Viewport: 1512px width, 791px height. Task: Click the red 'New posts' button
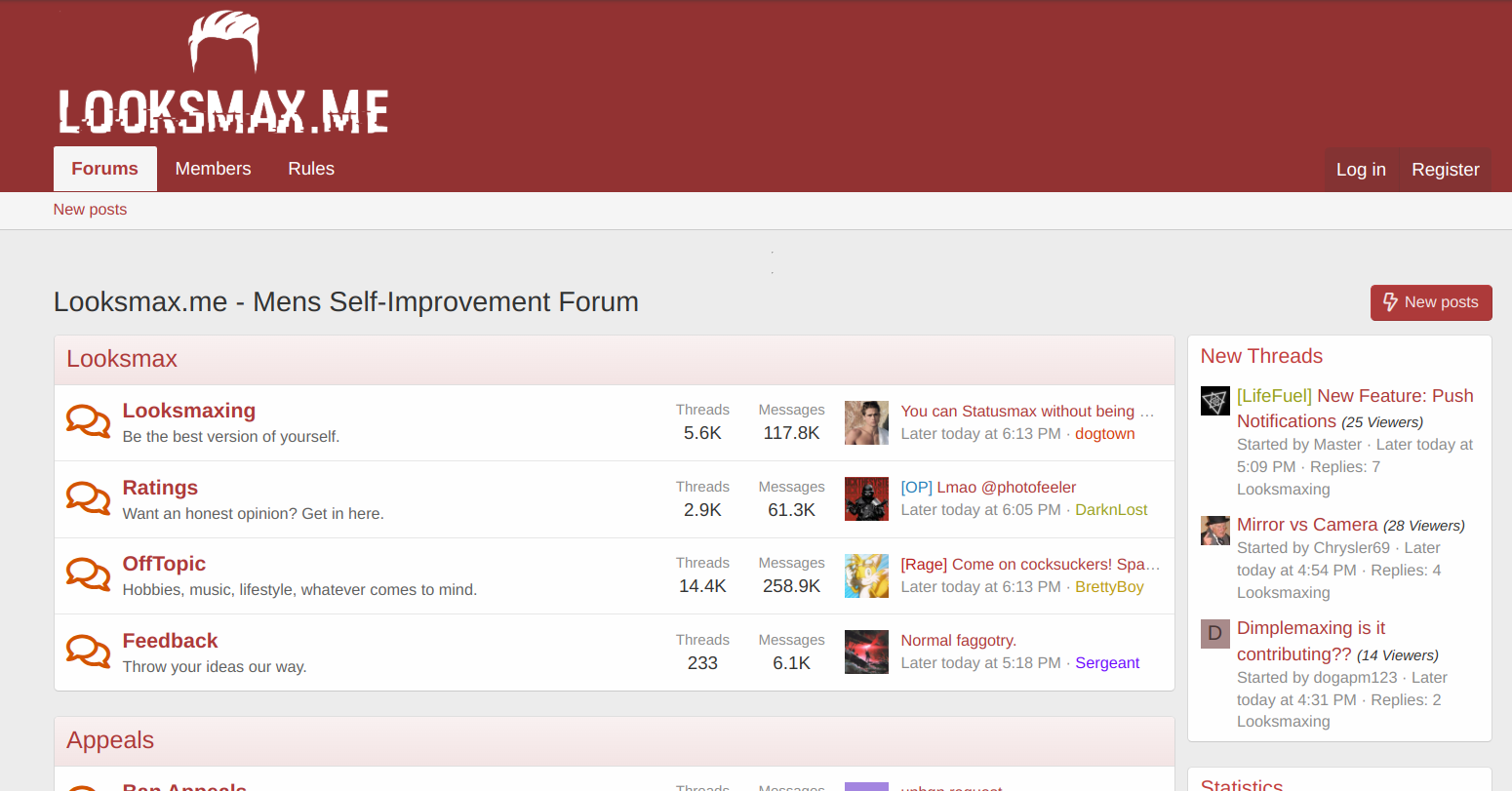click(1431, 302)
